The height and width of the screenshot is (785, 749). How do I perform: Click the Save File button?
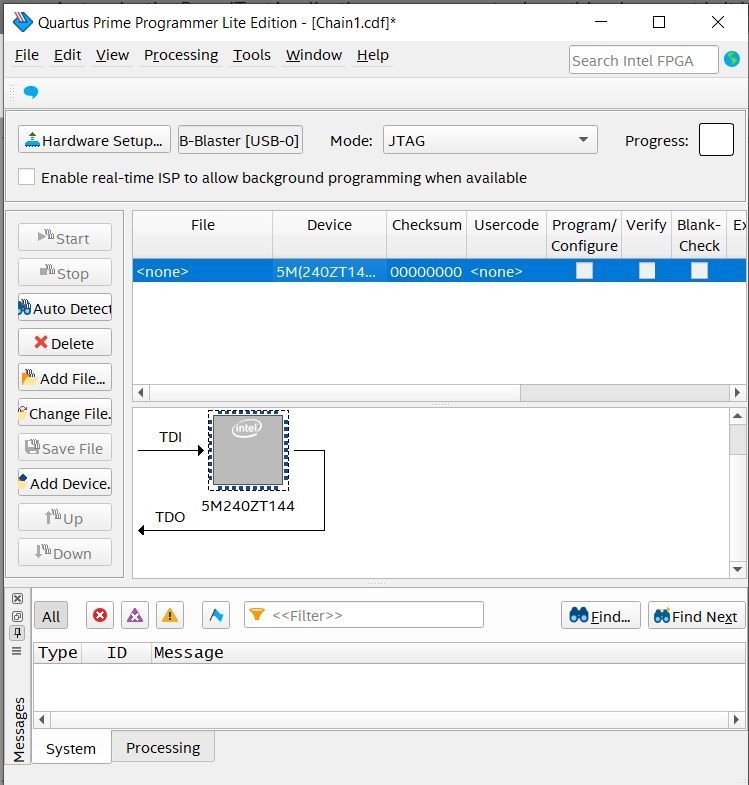(65, 448)
